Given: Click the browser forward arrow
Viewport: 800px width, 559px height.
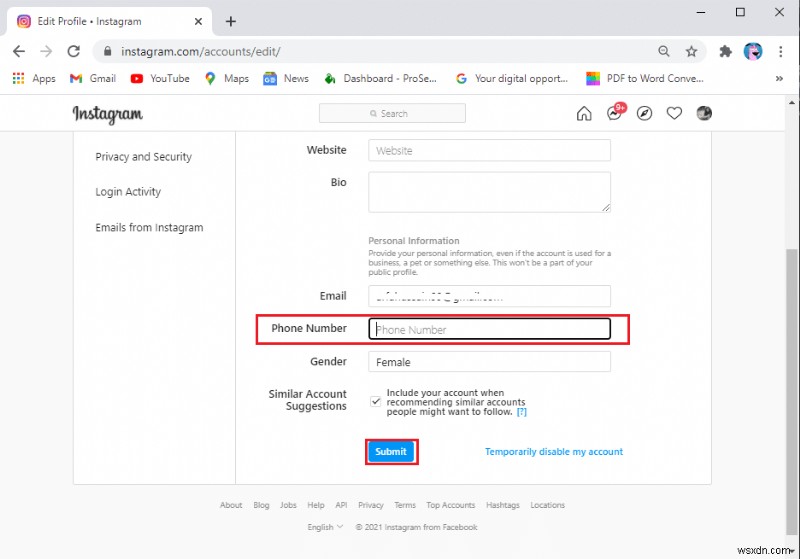Looking at the screenshot, I should (x=46, y=51).
